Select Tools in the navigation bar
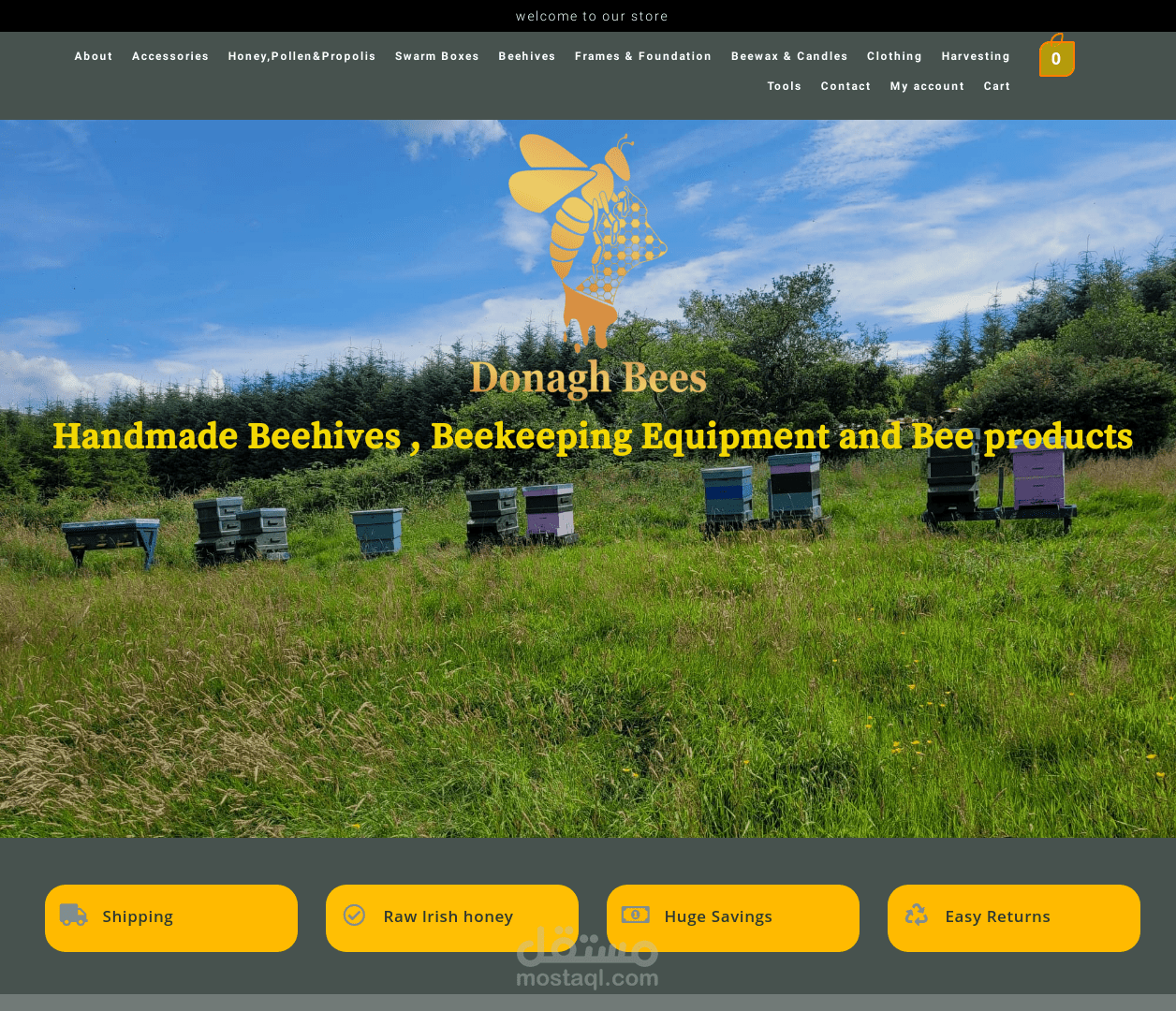This screenshot has width=1176, height=1011. (x=785, y=86)
